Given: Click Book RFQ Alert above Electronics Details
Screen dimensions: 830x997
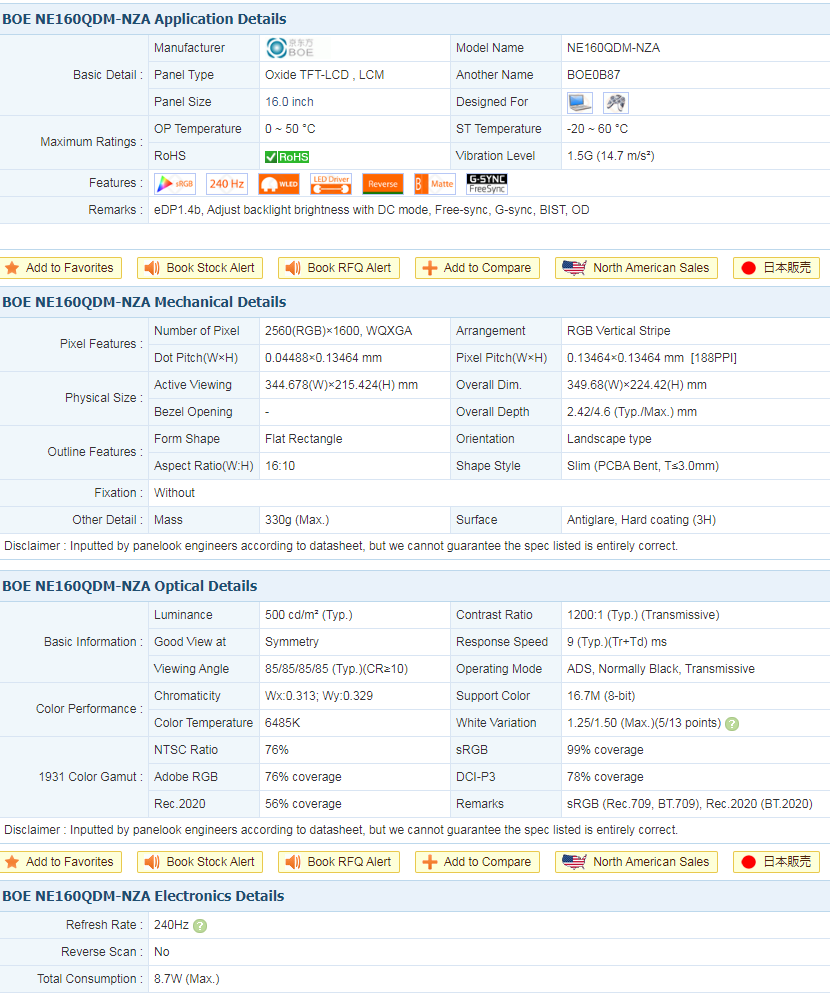Looking at the screenshot, I should tap(339, 862).
